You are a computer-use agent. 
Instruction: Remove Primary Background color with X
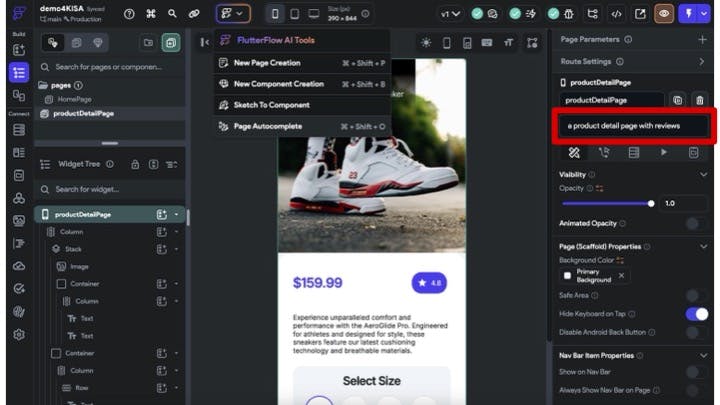(621, 276)
